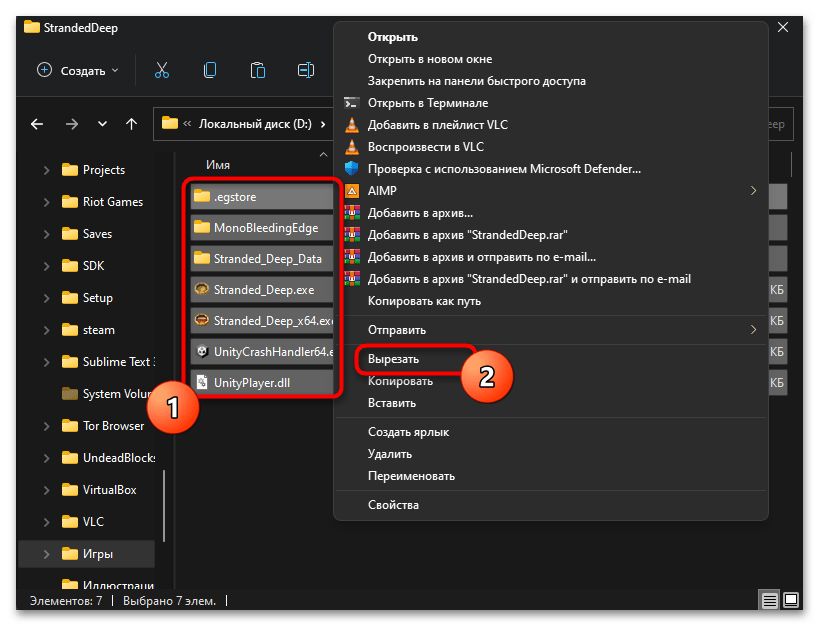
Task: Choose Копировать from the context menu
Action: pos(400,381)
